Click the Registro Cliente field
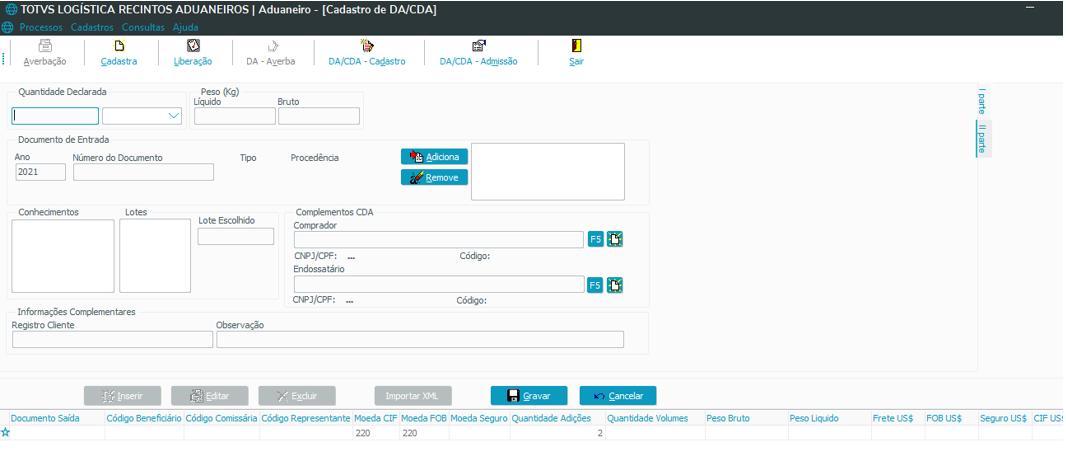Viewport: 1066px width, 452px height. (x=112, y=339)
